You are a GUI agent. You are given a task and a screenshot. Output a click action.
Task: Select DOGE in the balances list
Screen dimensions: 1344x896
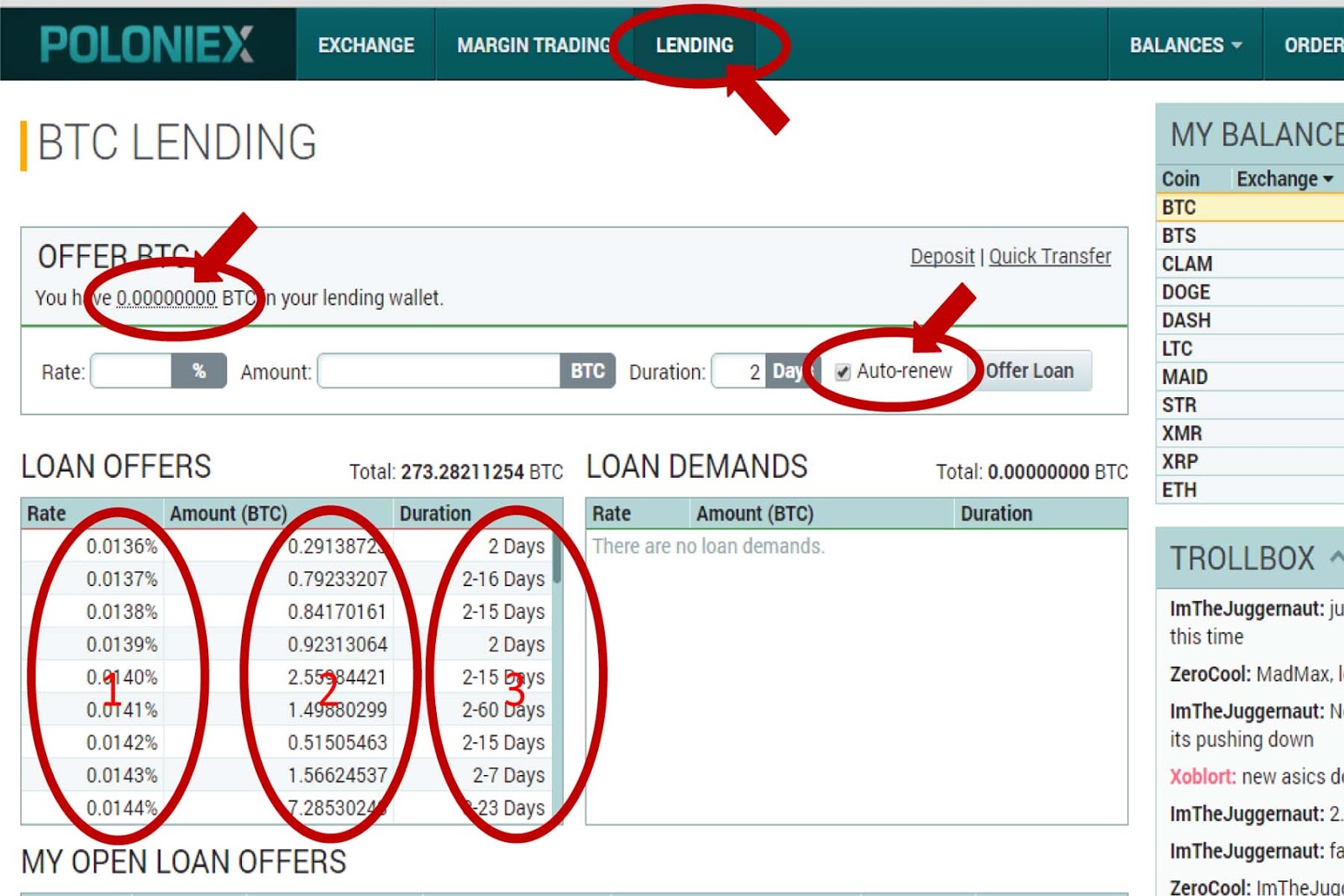[x=1250, y=292]
